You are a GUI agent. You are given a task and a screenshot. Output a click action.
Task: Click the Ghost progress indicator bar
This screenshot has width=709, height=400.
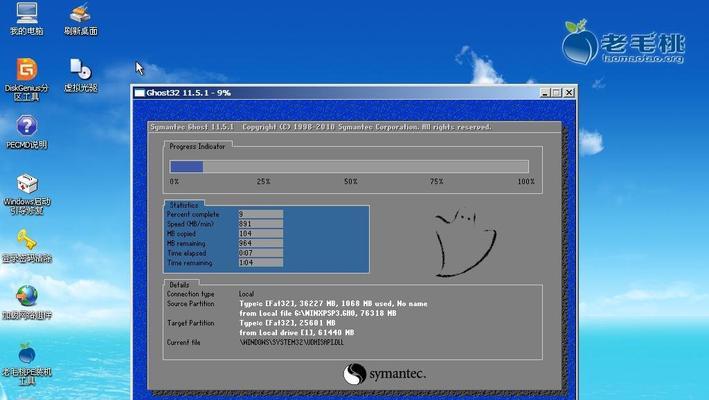(x=349, y=167)
